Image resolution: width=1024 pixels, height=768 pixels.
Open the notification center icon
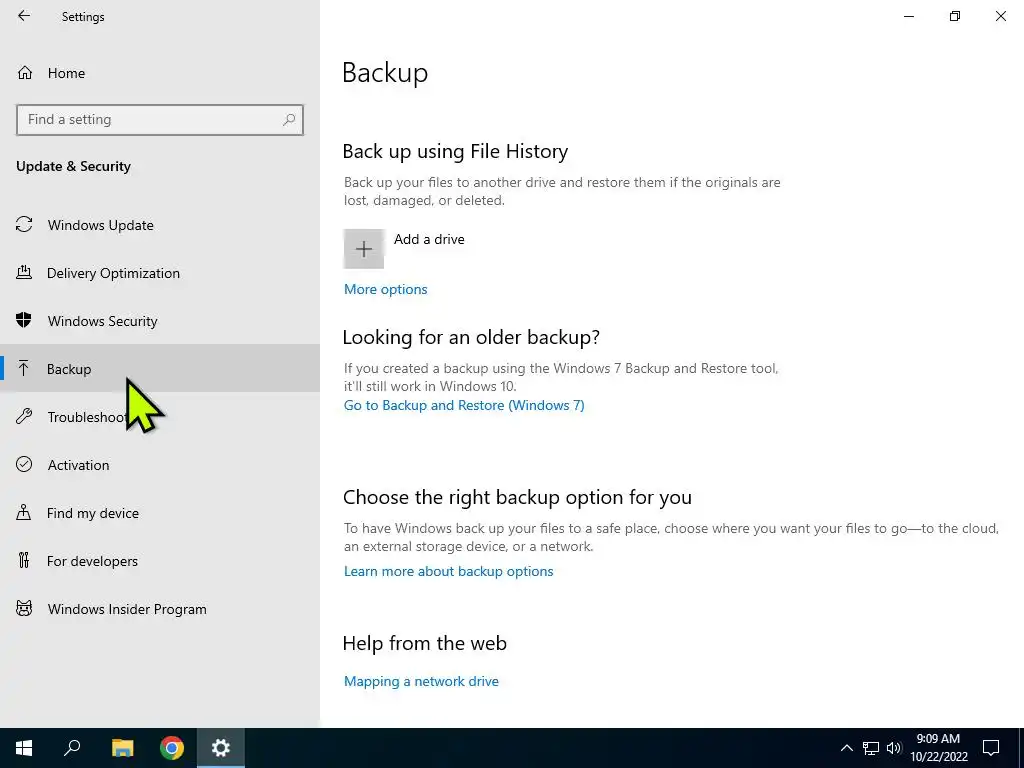tap(991, 748)
